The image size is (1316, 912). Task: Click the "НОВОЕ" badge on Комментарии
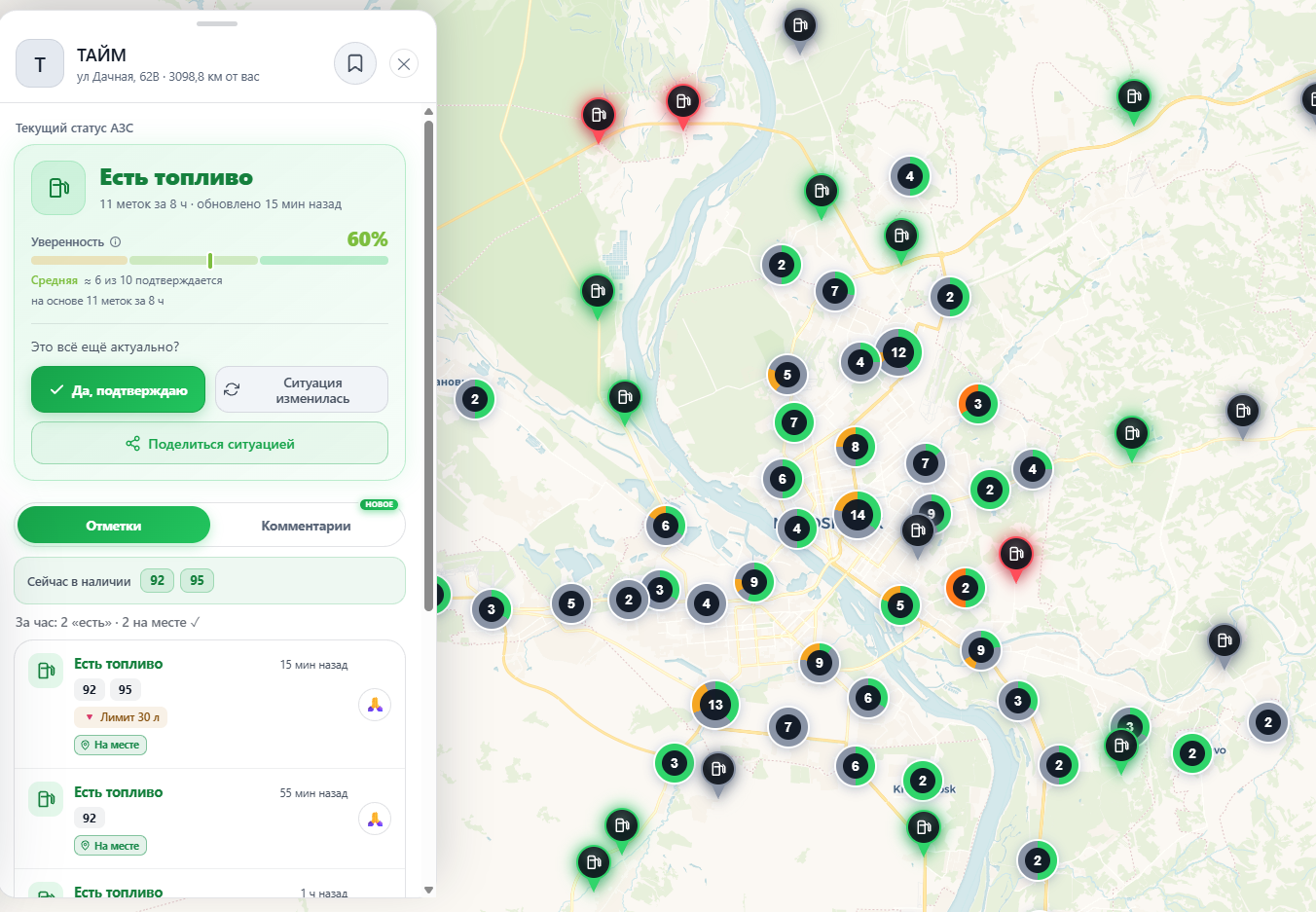(379, 504)
